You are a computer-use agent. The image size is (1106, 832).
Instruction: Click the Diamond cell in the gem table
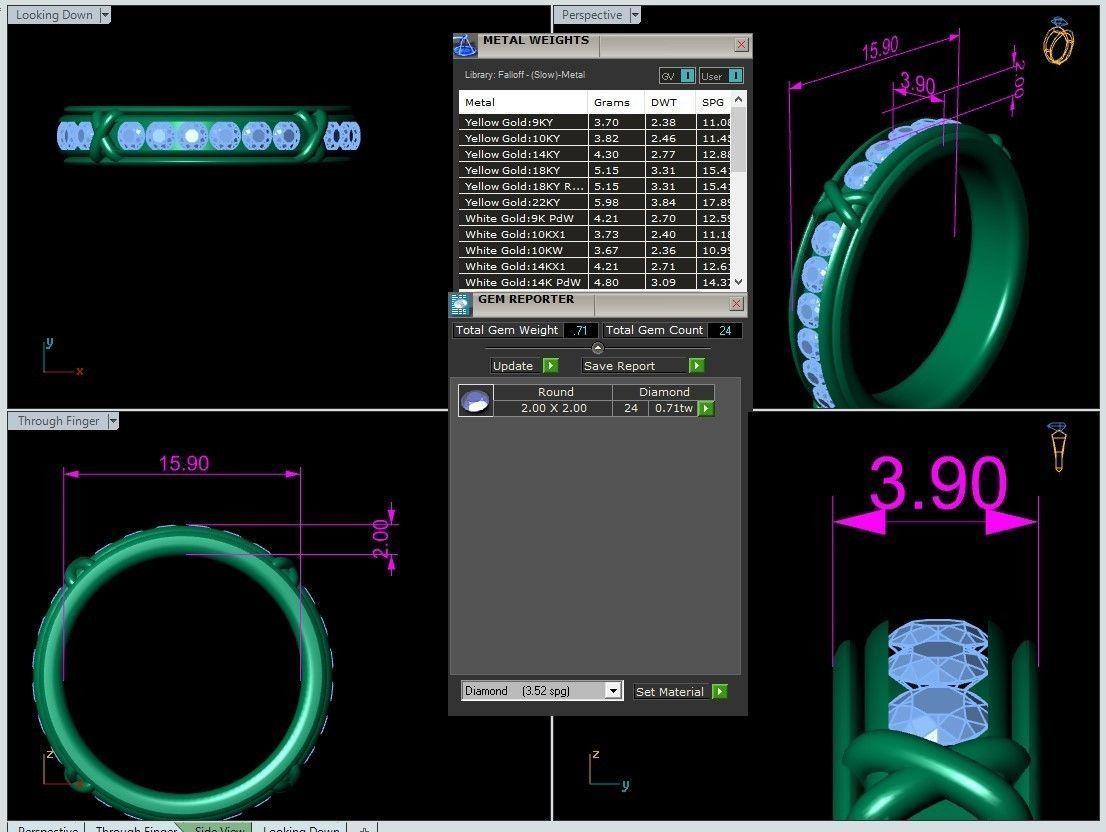tap(664, 392)
